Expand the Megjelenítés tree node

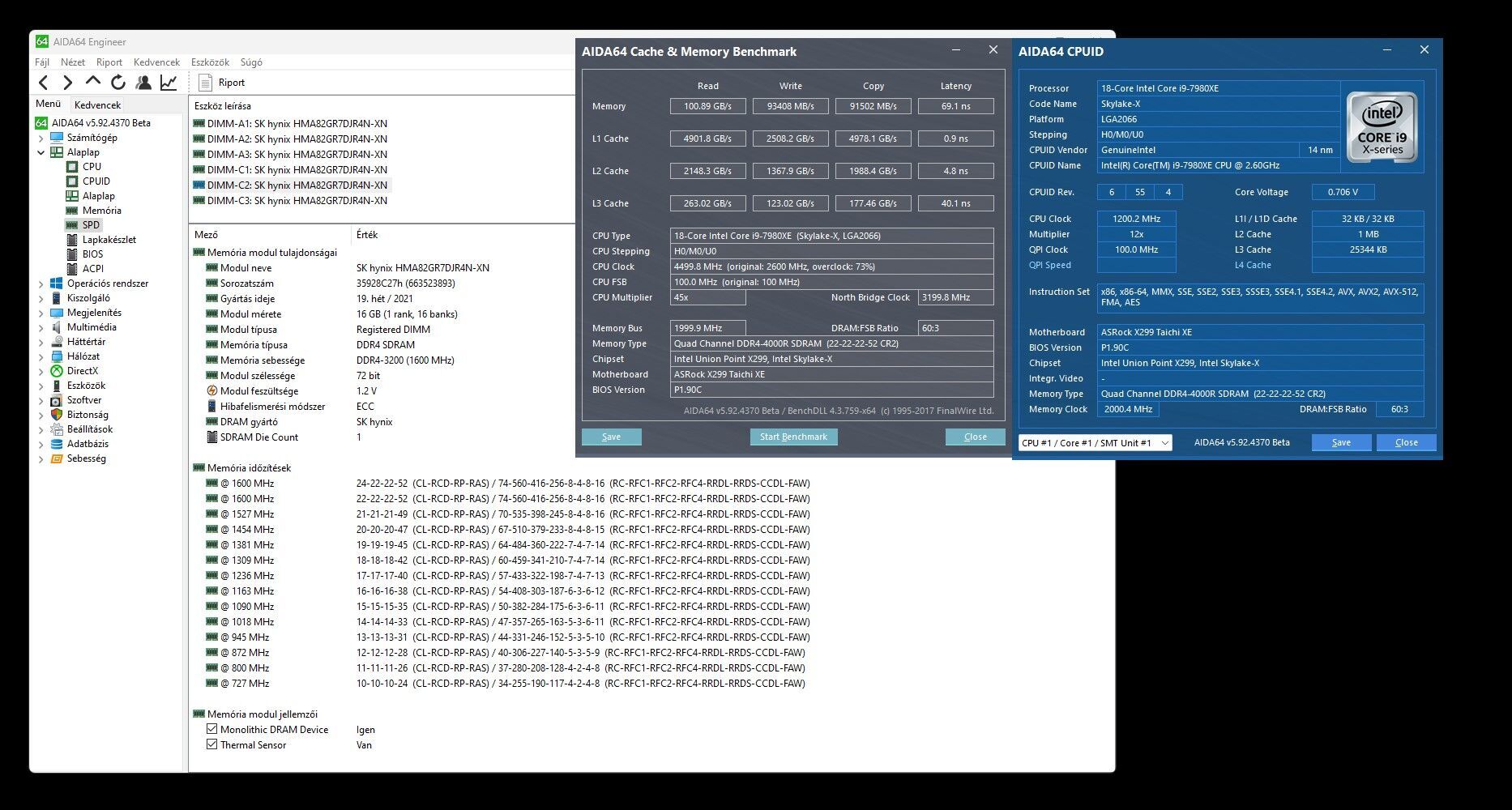pyautogui.click(x=41, y=313)
